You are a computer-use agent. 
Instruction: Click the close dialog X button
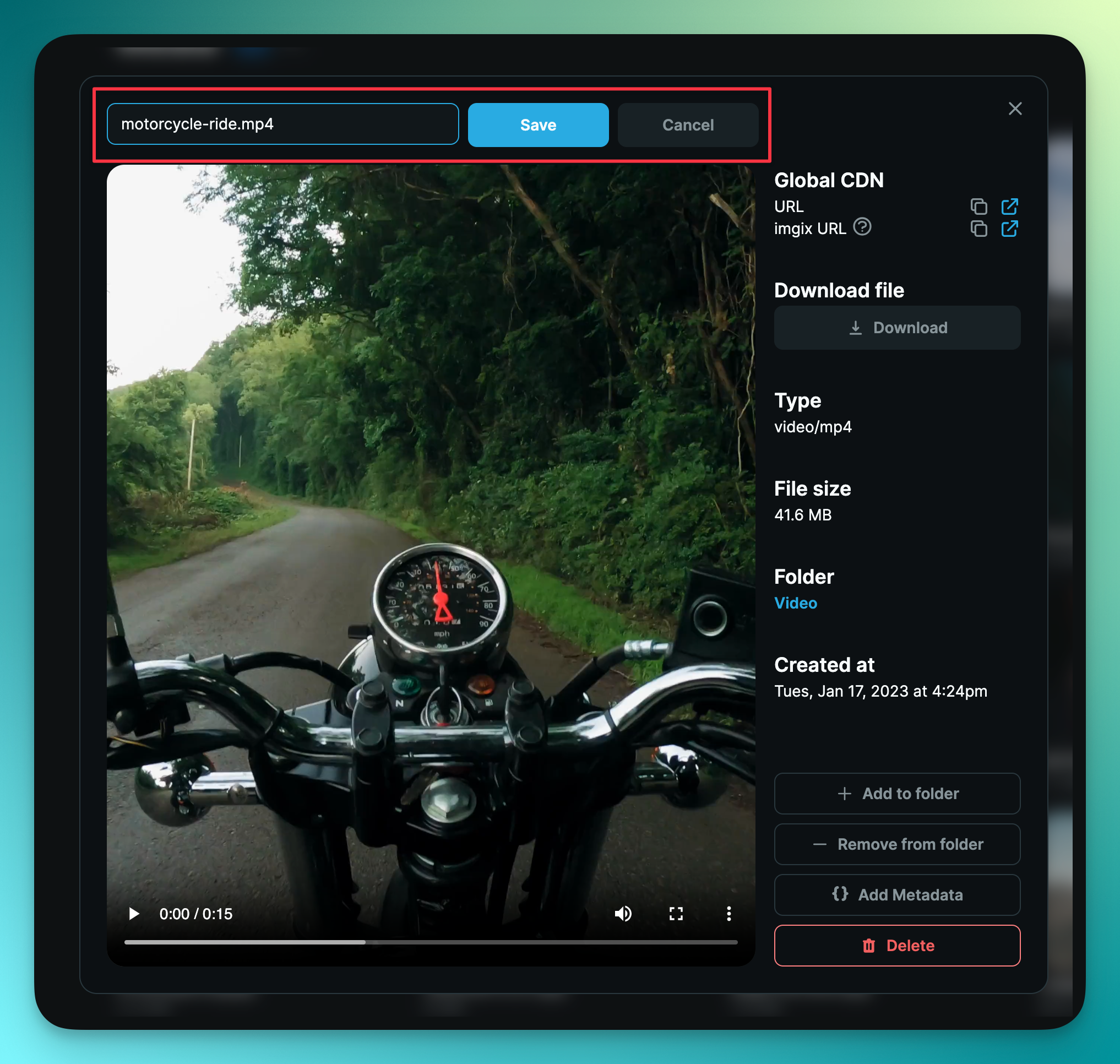(x=1015, y=108)
